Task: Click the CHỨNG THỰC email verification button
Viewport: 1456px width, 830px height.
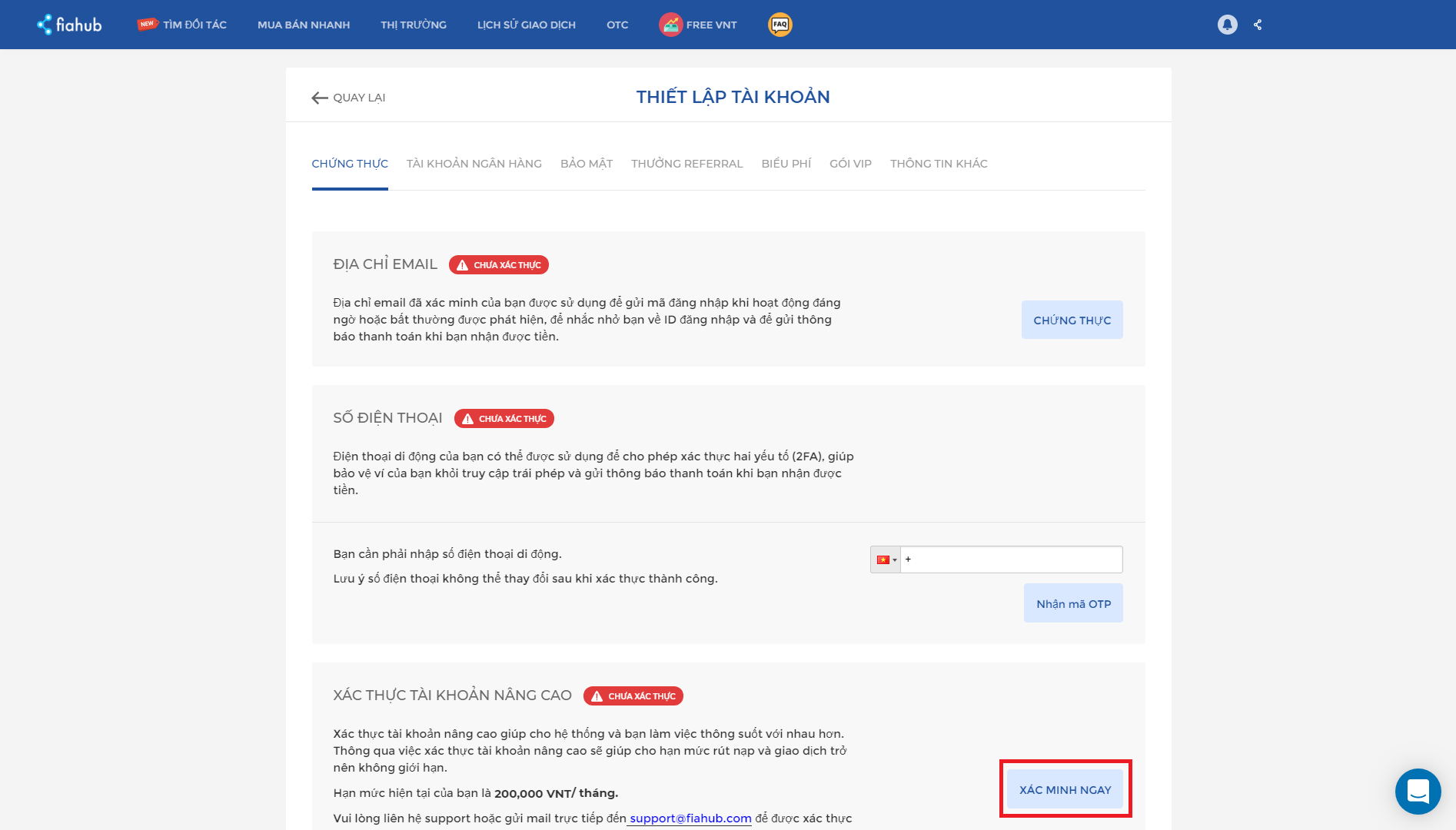Action: [x=1072, y=320]
